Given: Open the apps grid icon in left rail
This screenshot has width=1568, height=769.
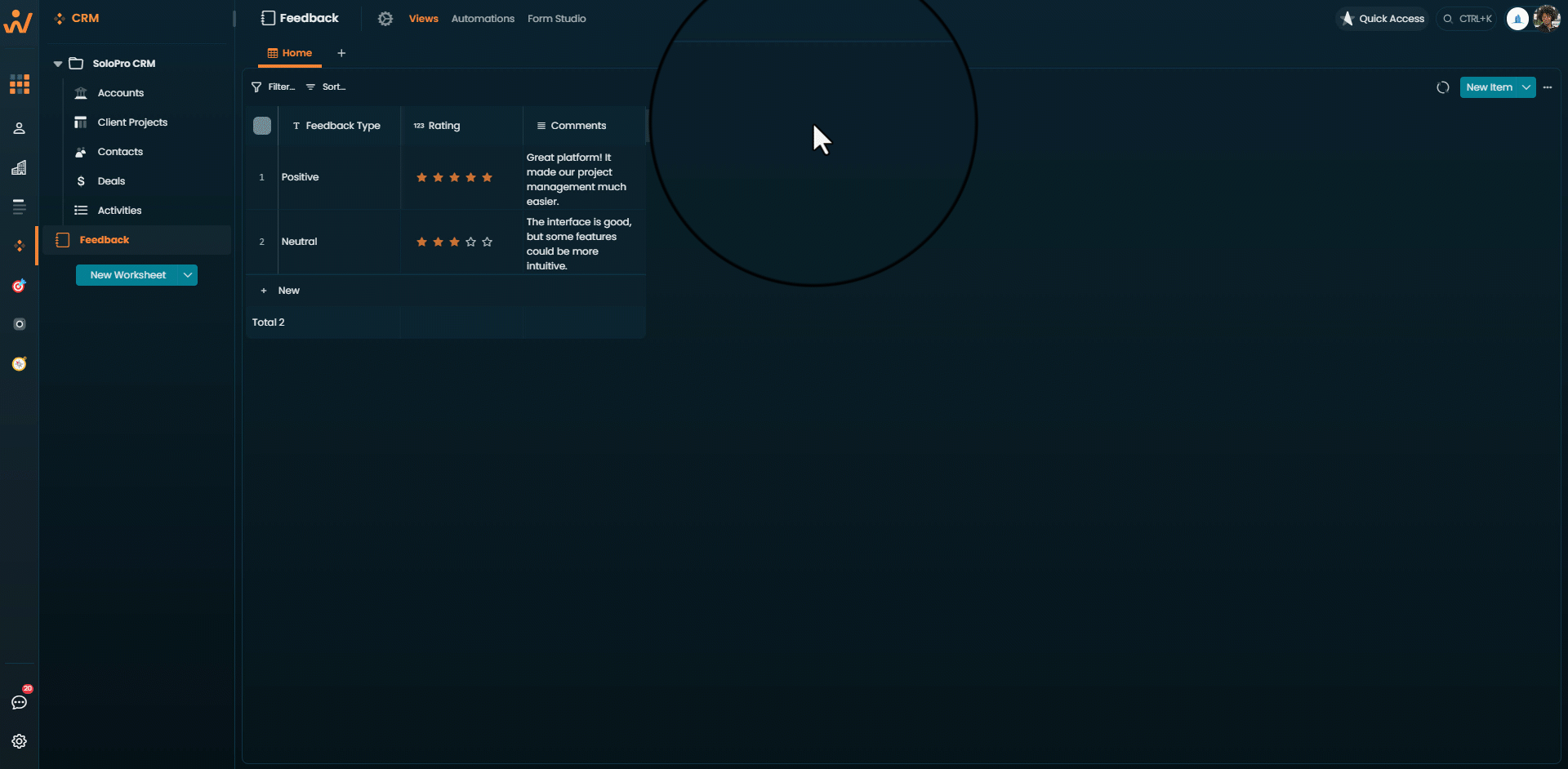Looking at the screenshot, I should pyautogui.click(x=20, y=84).
